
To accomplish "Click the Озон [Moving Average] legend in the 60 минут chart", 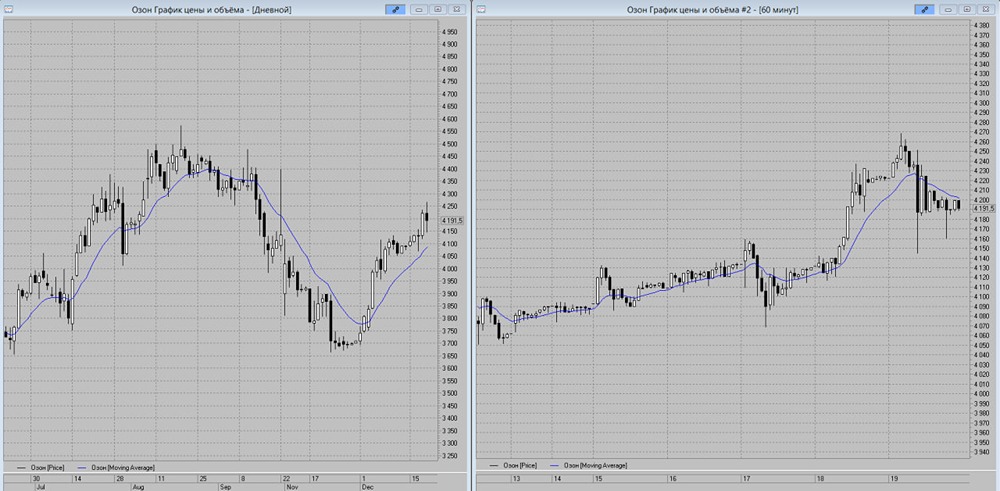I will (589, 466).
